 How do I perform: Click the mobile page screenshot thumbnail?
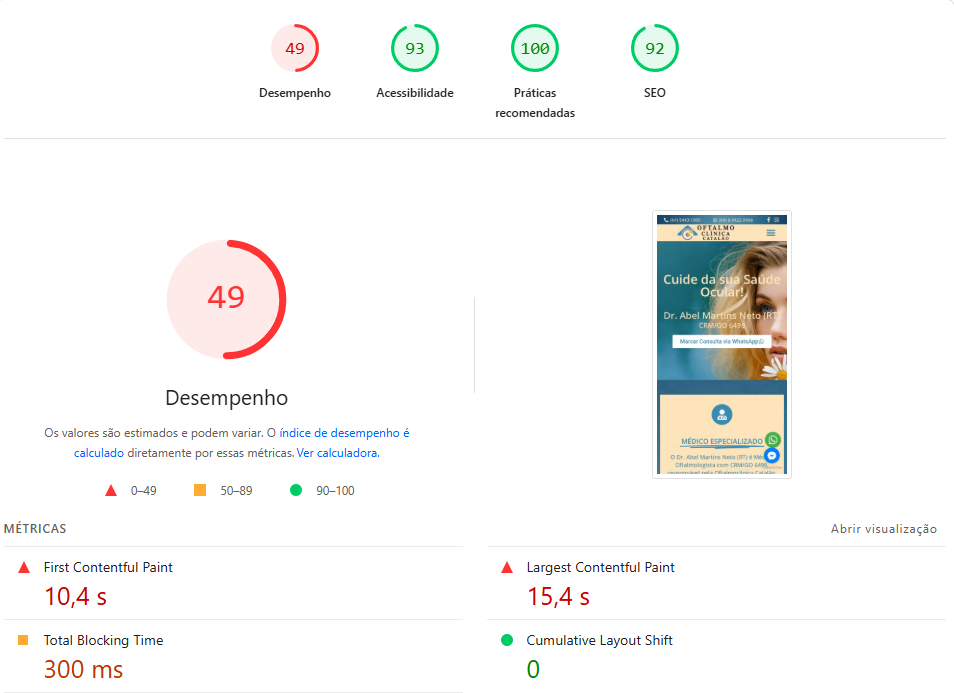click(x=722, y=344)
